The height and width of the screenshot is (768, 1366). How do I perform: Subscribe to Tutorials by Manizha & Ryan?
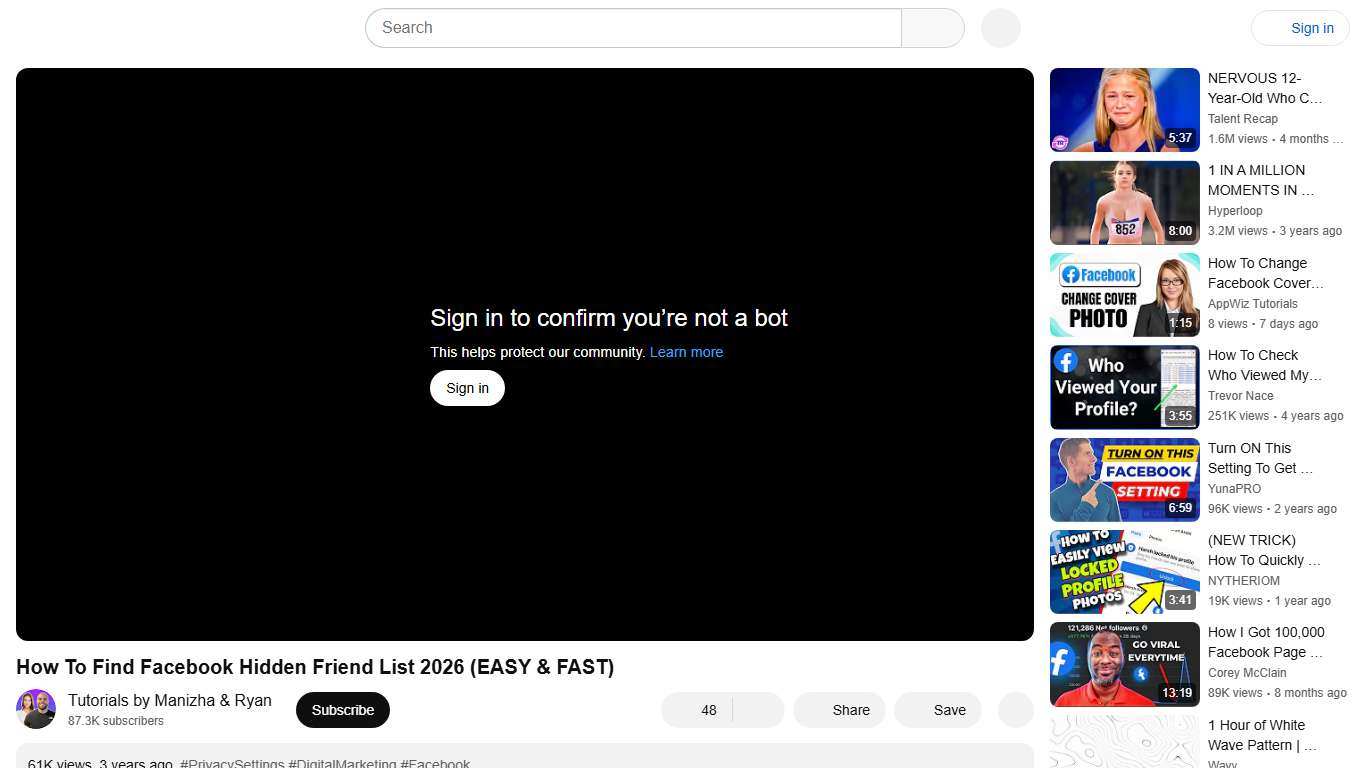(x=342, y=709)
